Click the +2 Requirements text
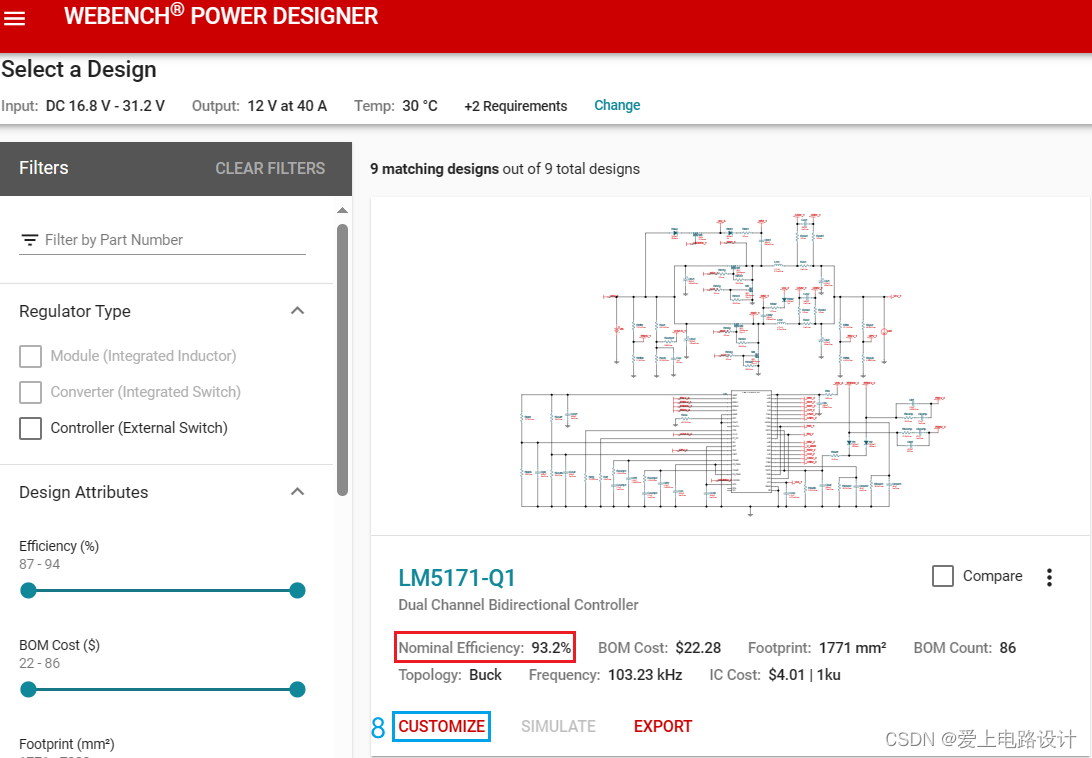This screenshot has width=1092, height=758. [x=515, y=106]
